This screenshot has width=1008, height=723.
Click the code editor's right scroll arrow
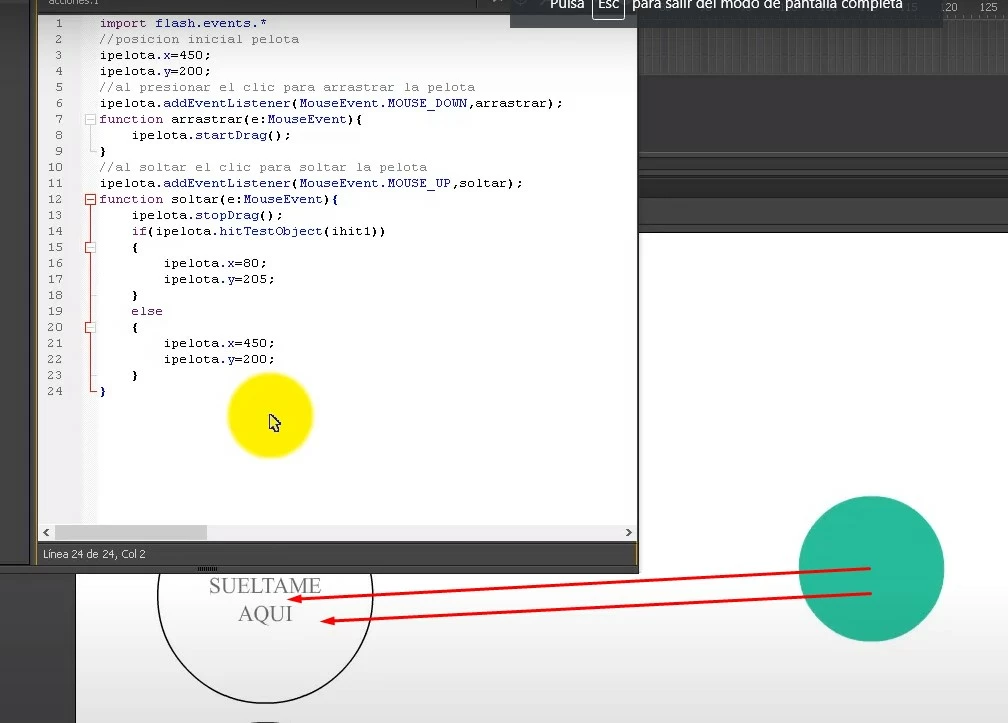coord(629,532)
